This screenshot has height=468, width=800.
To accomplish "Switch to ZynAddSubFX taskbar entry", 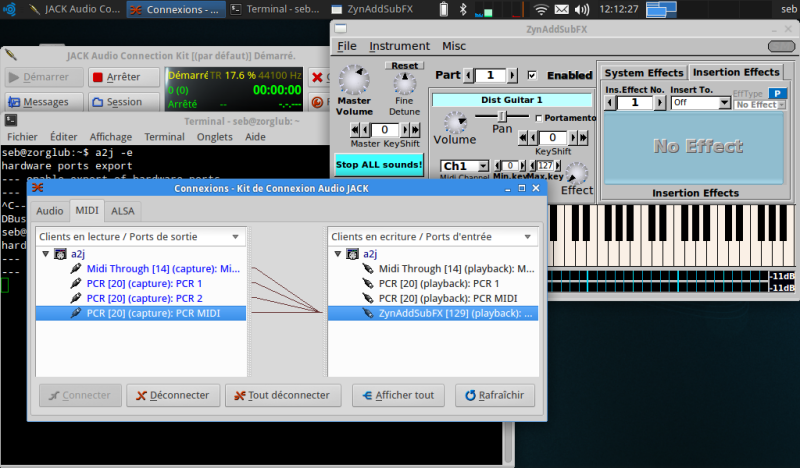I will click(372, 9).
